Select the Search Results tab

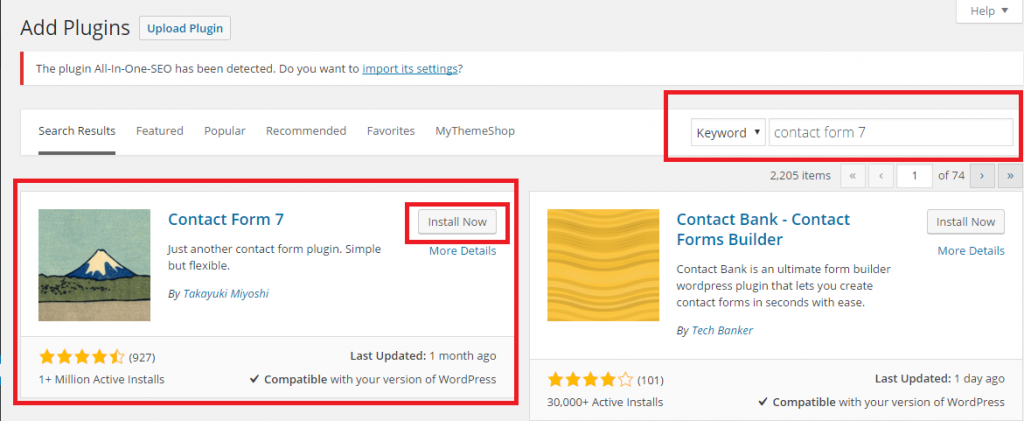(x=77, y=131)
